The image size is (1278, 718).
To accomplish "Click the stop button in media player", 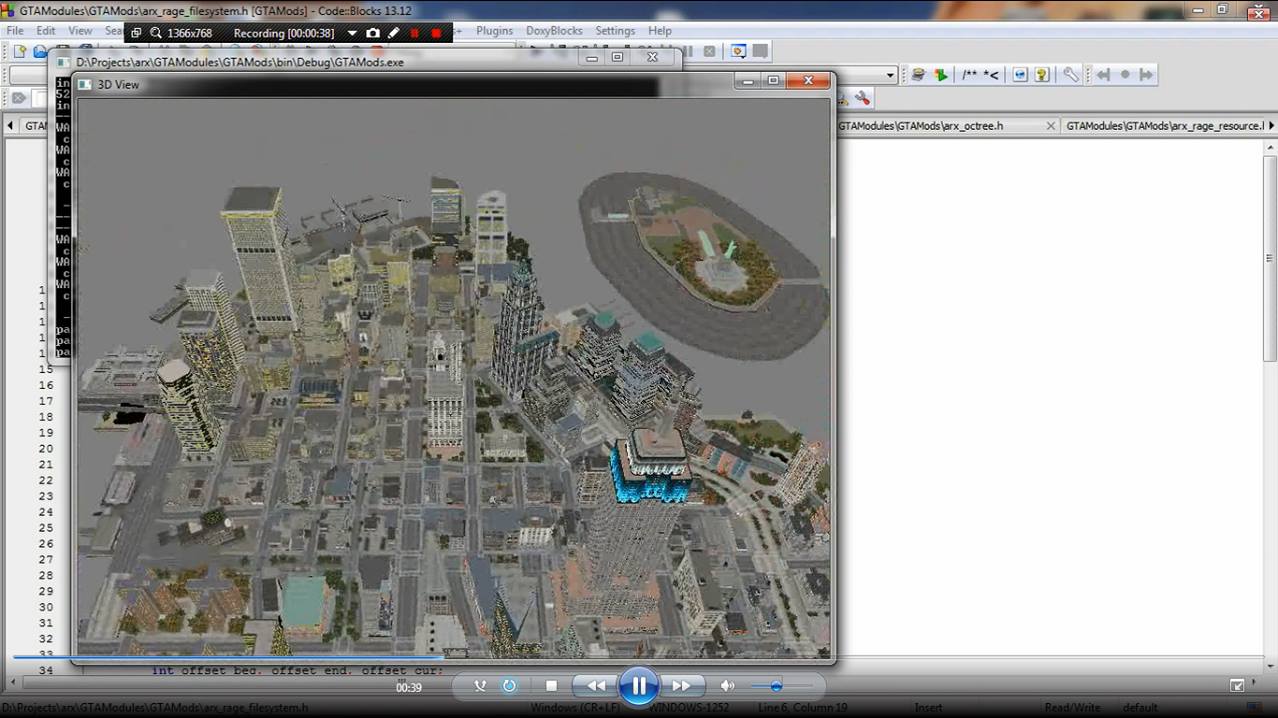I will tap(551, 686).
